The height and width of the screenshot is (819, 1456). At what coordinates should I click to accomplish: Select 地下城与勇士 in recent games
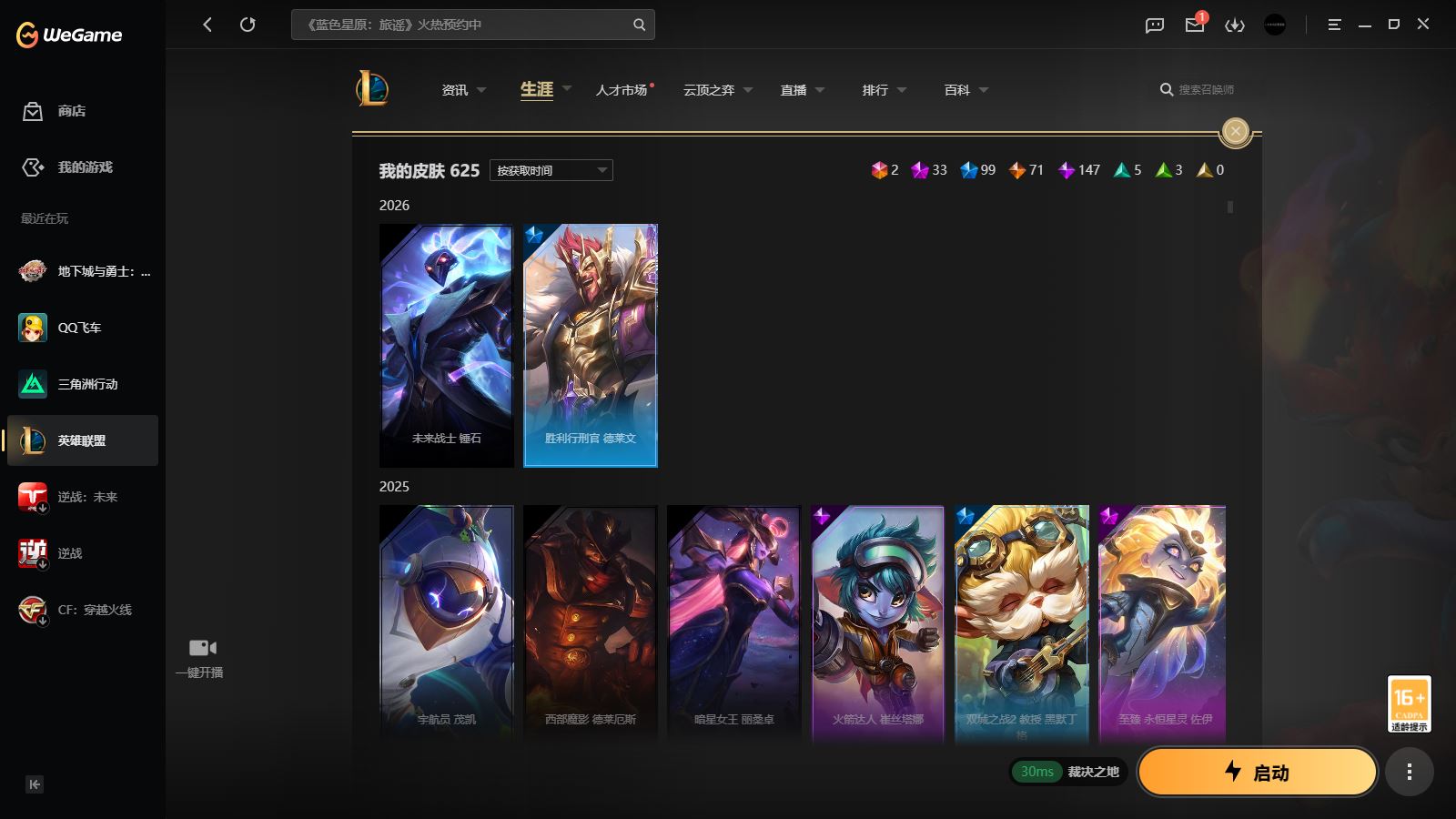click(84, 271)
